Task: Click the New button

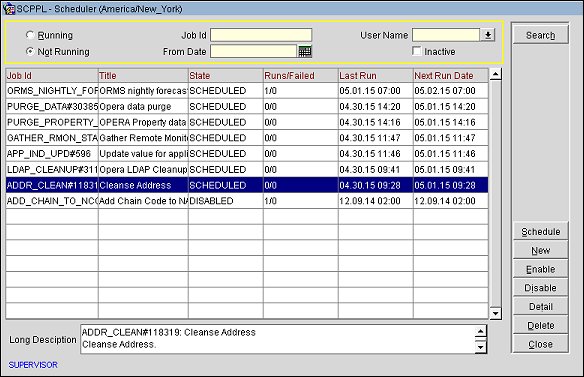Action: [x=540, y=250]
